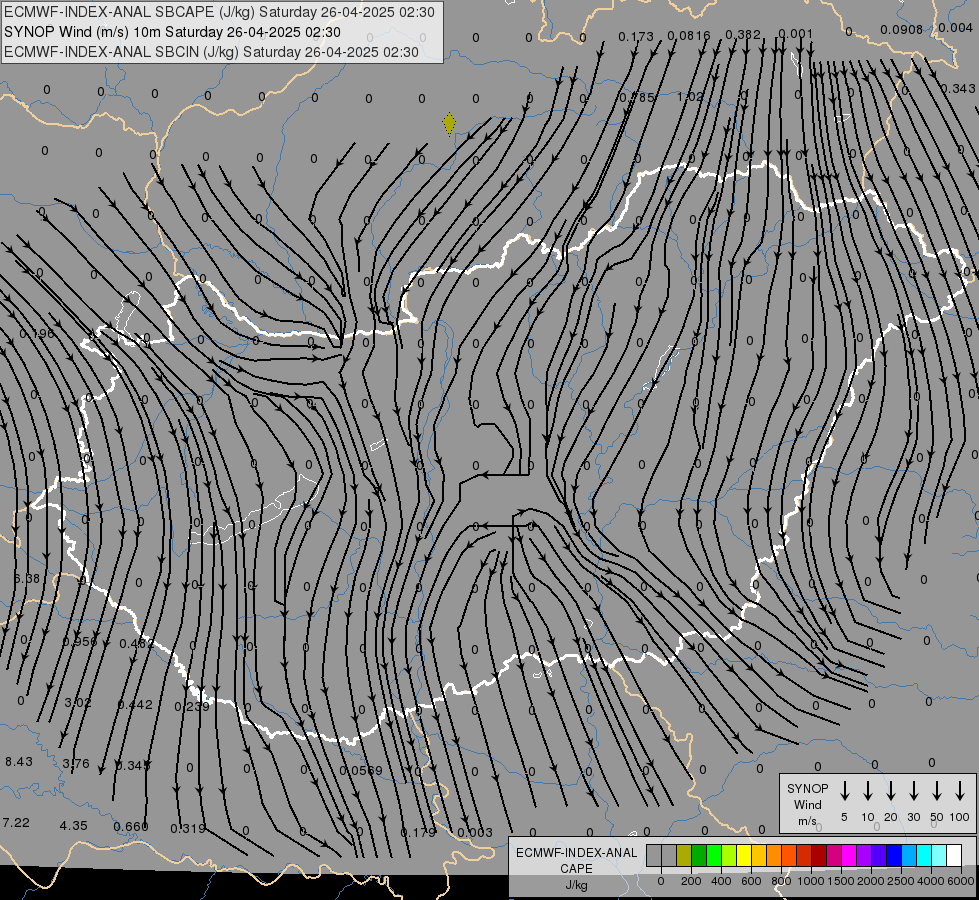Image resolution: width=979 pixels, height=900 pixels.
Task: Click the map value 0.239
Action: click(192, 706)
